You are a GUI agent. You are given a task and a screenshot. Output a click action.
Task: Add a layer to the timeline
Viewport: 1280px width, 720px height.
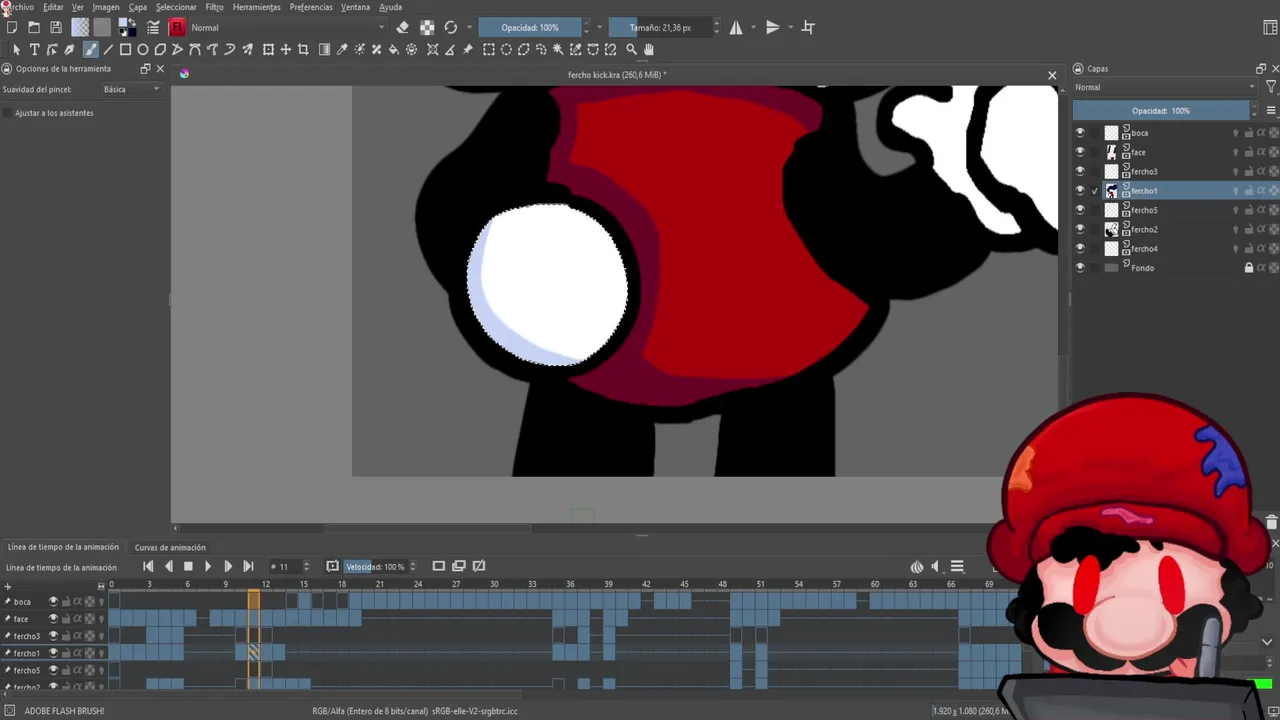click(x=7, y=586)
